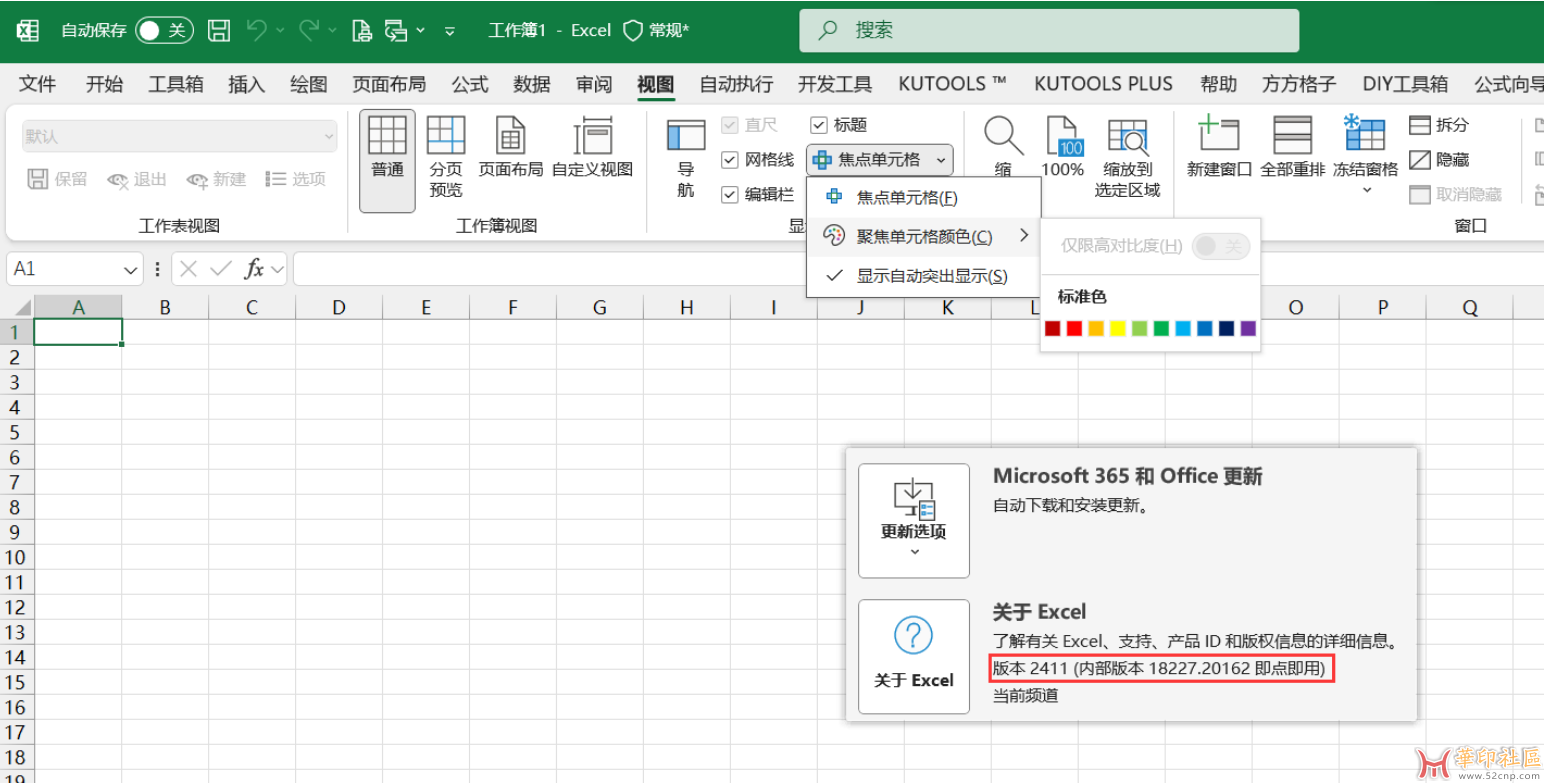Open the dropdown arrow next to Undo
This screenshot has height=783, width=1544.
pos(279,31)
